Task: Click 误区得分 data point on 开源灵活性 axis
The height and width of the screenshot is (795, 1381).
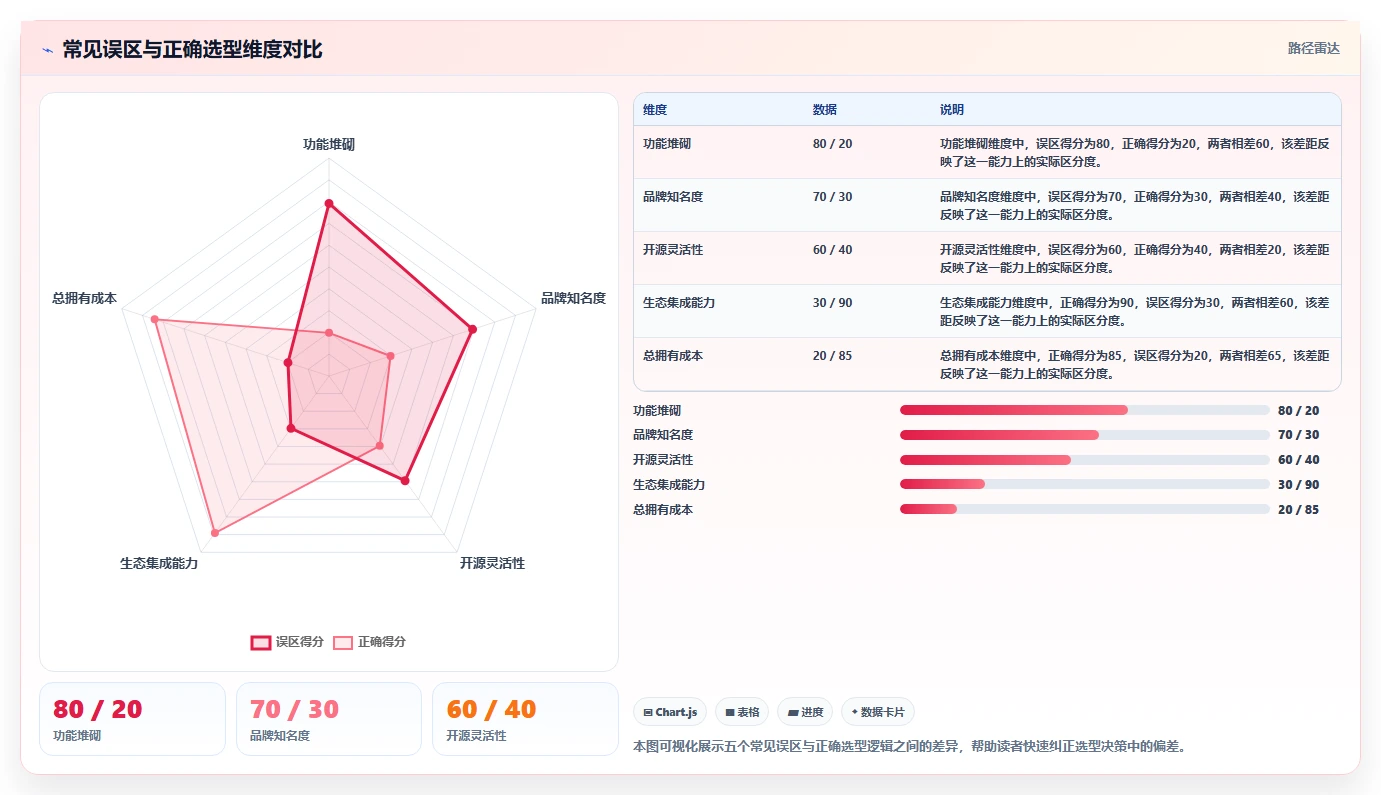Action: 405,481
